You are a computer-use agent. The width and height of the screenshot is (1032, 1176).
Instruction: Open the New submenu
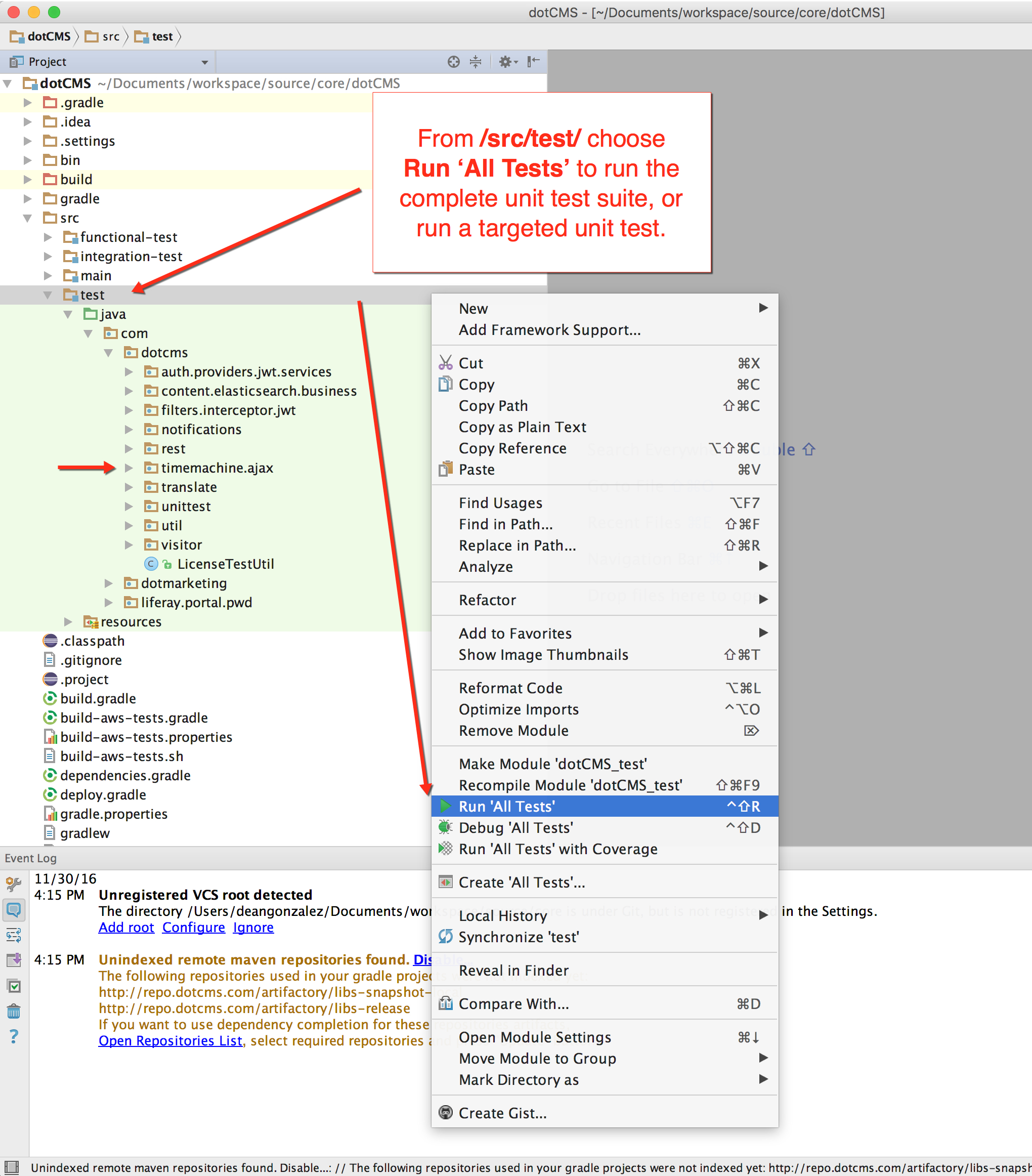[x=605, y=308]
